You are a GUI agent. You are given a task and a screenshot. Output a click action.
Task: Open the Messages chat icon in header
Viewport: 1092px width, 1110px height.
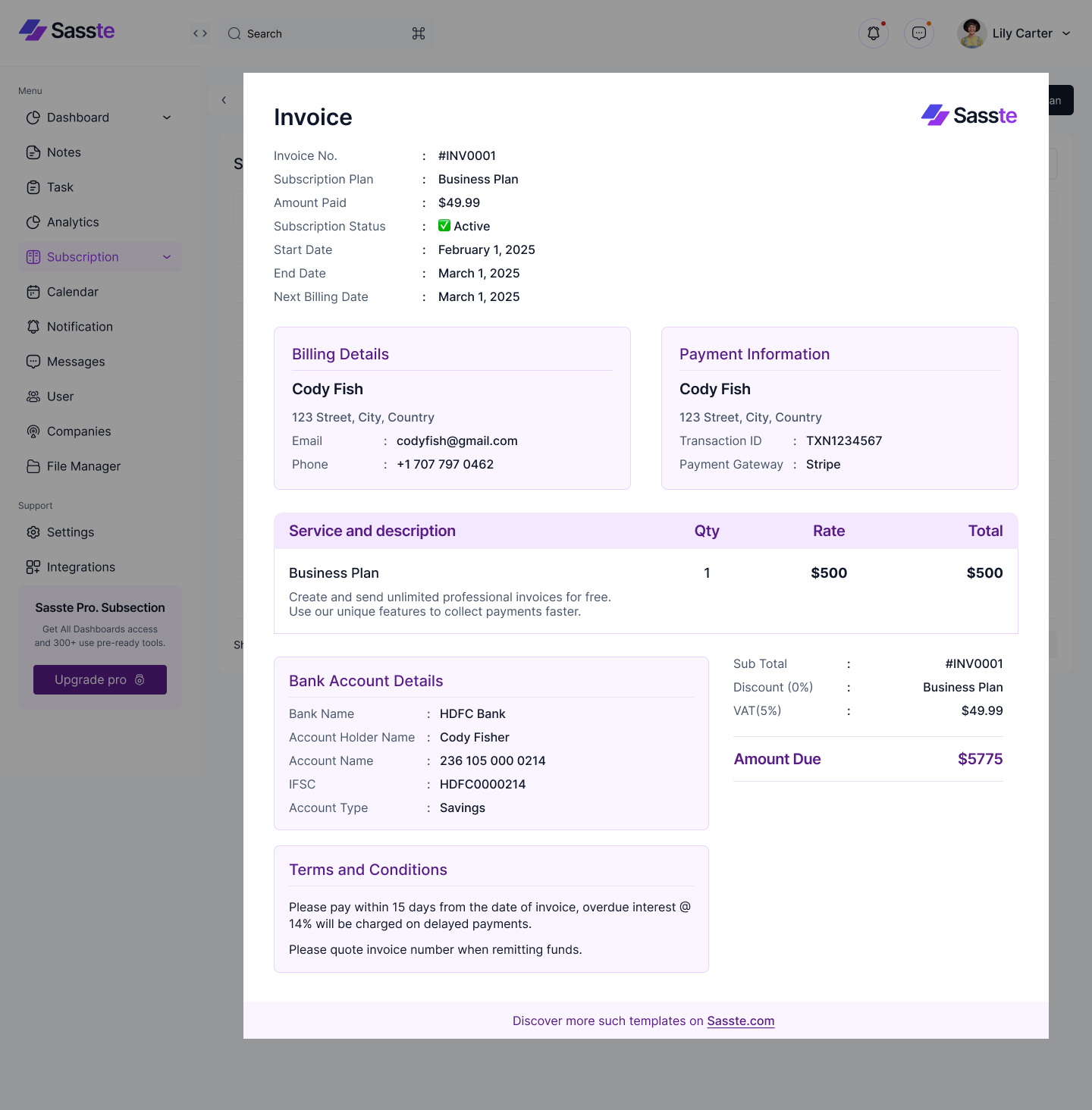coord(918,33)
